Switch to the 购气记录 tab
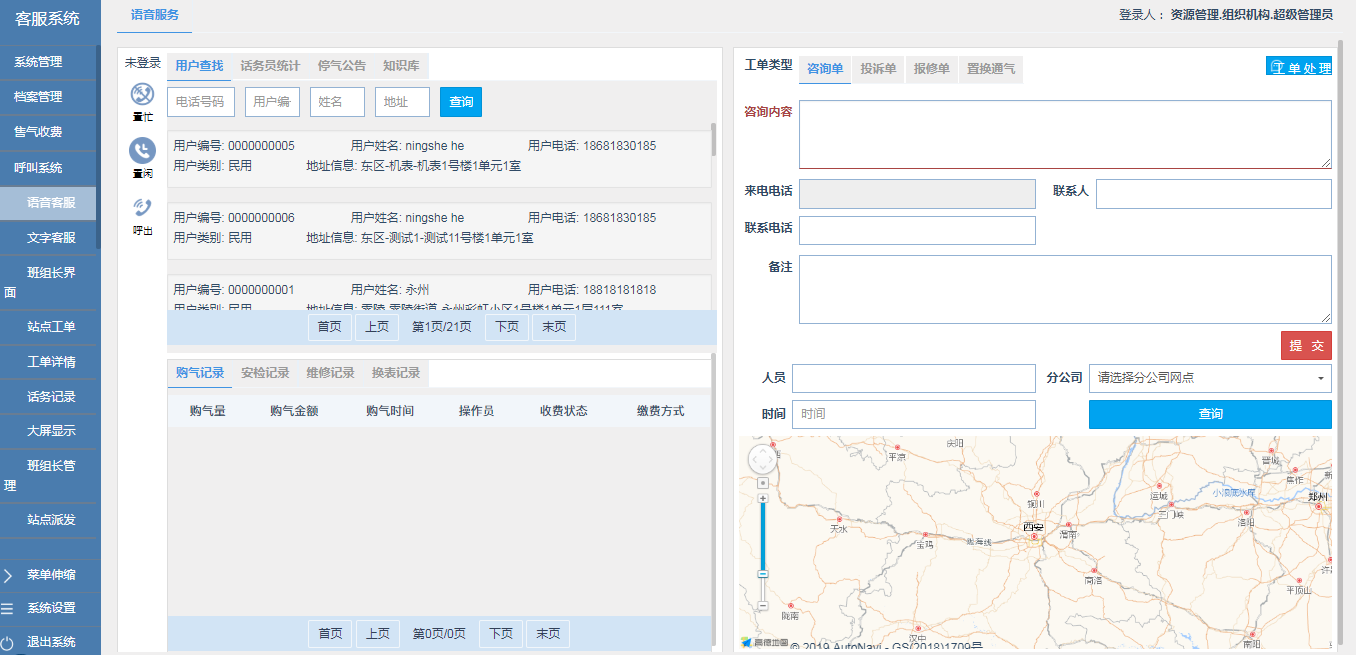 pos(200,373)
